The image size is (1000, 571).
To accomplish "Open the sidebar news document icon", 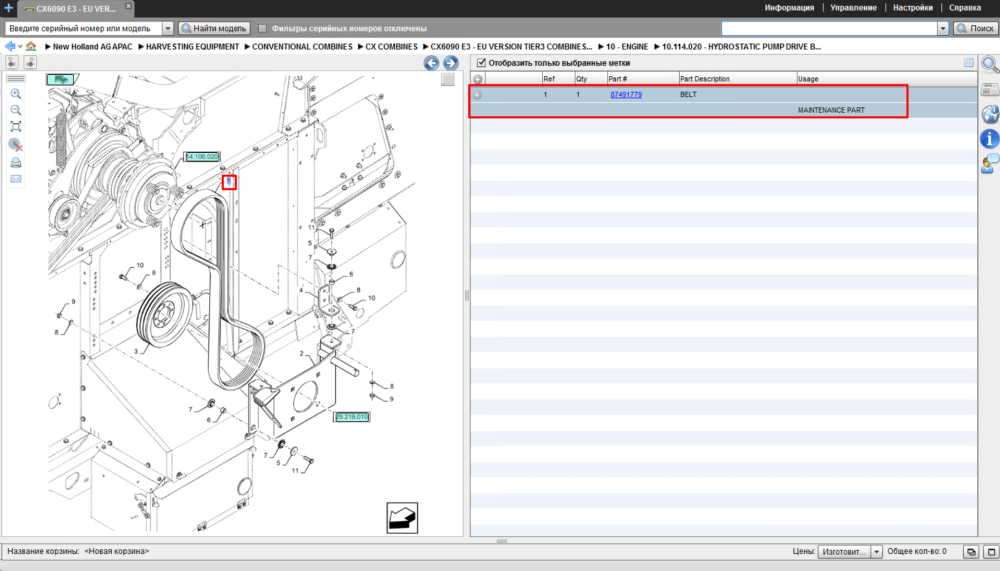I will (x=990, y=90).
